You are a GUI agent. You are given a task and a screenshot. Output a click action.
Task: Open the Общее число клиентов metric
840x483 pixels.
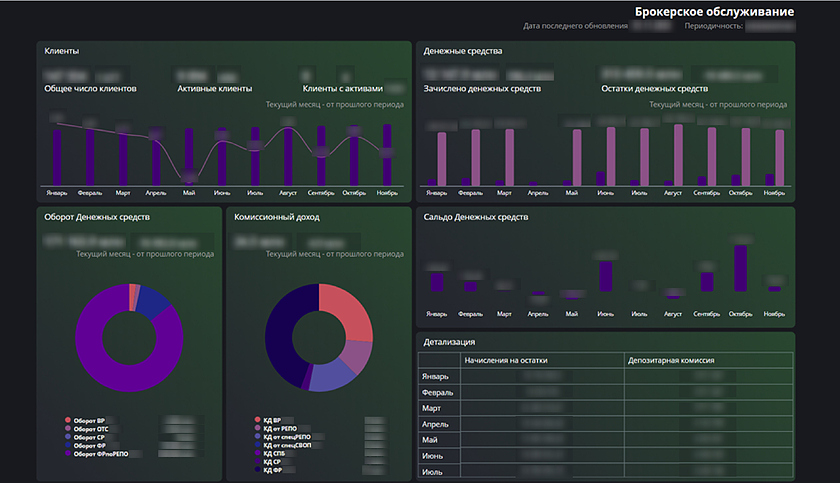pyautogui.click(x=90, y=89)
